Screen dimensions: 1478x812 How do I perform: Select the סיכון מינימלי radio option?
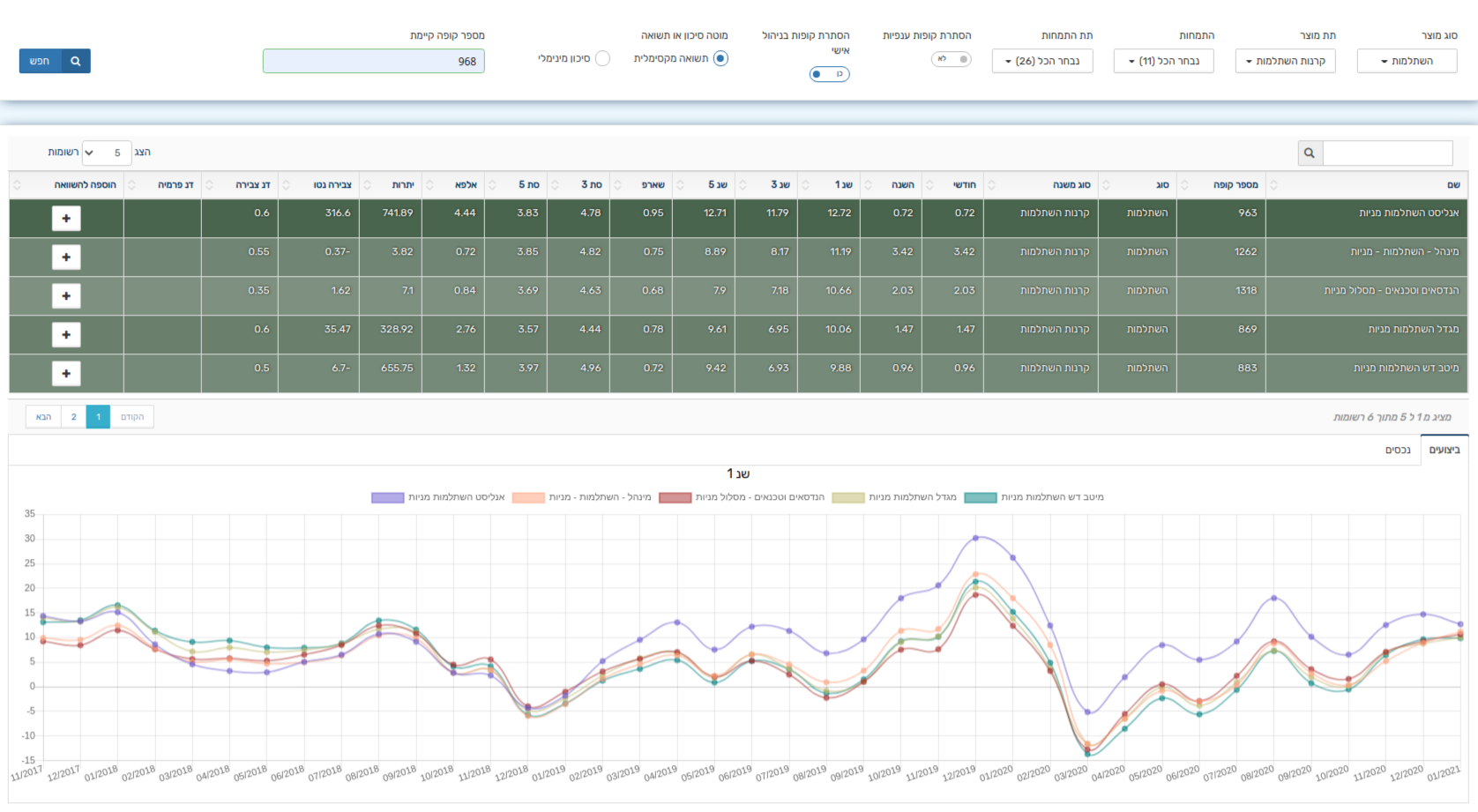pyautogui.click(x=602, y=59)
